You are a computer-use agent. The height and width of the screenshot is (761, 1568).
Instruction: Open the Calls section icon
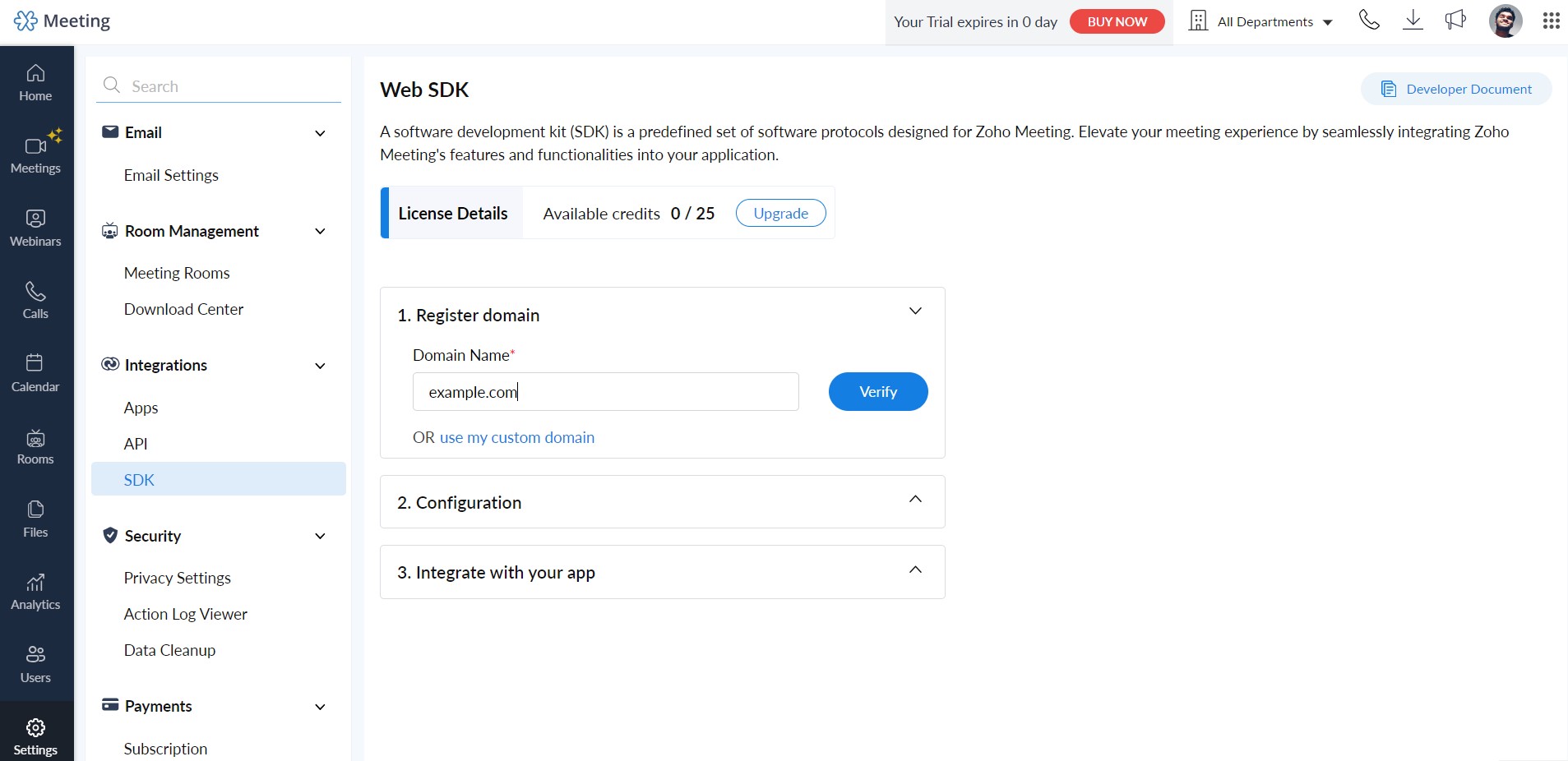point(35,300)
